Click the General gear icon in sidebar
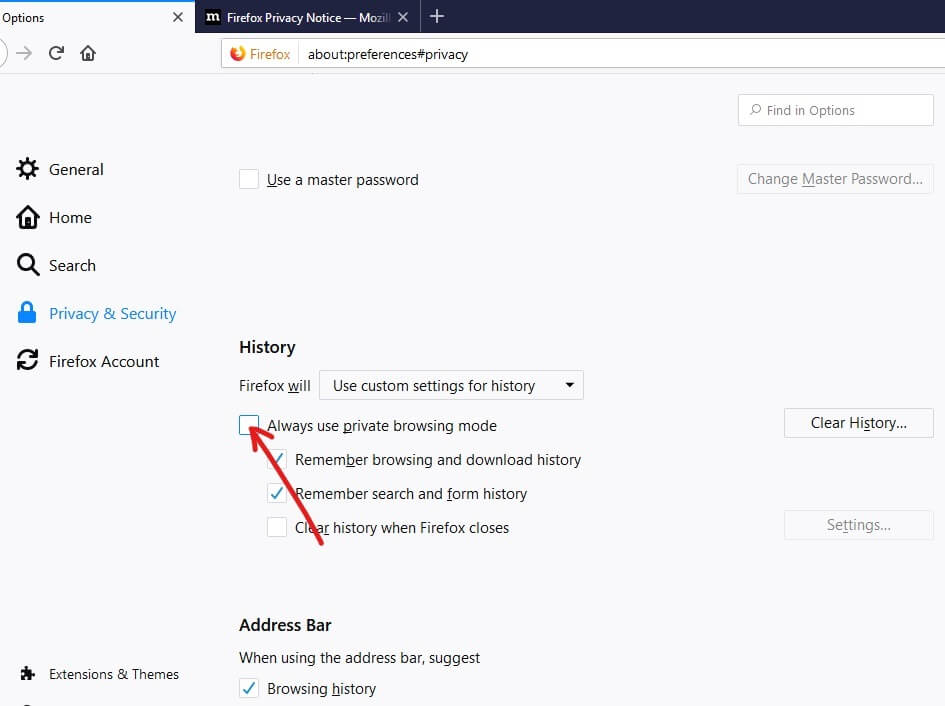The height and width of the screenshot is (706, 945). pos(27,169)
